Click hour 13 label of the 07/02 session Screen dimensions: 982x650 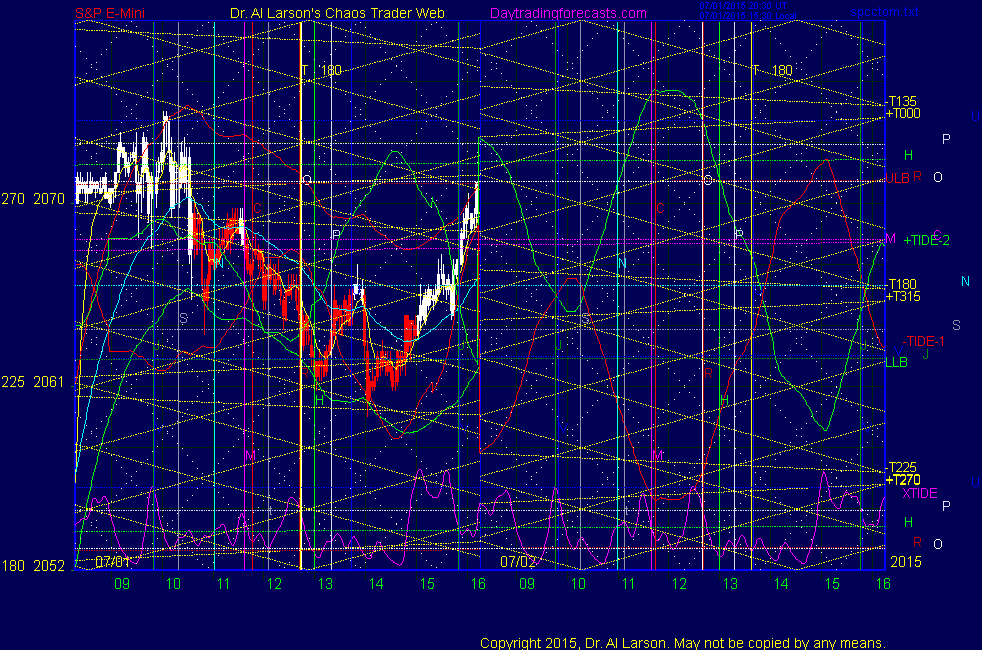(730, 584)
